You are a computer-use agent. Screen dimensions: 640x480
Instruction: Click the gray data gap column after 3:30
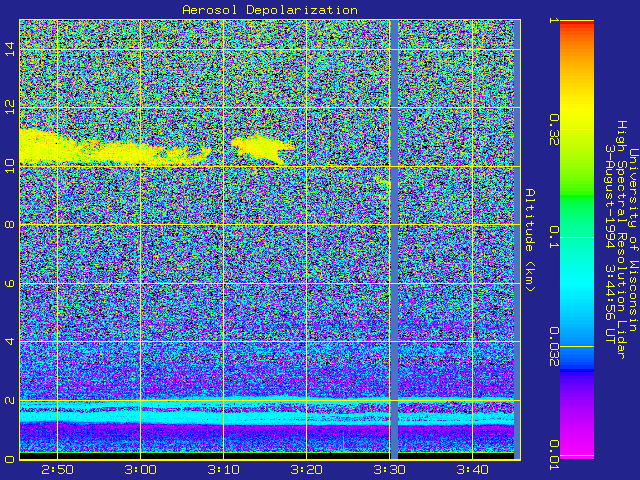tap(394, 240)
